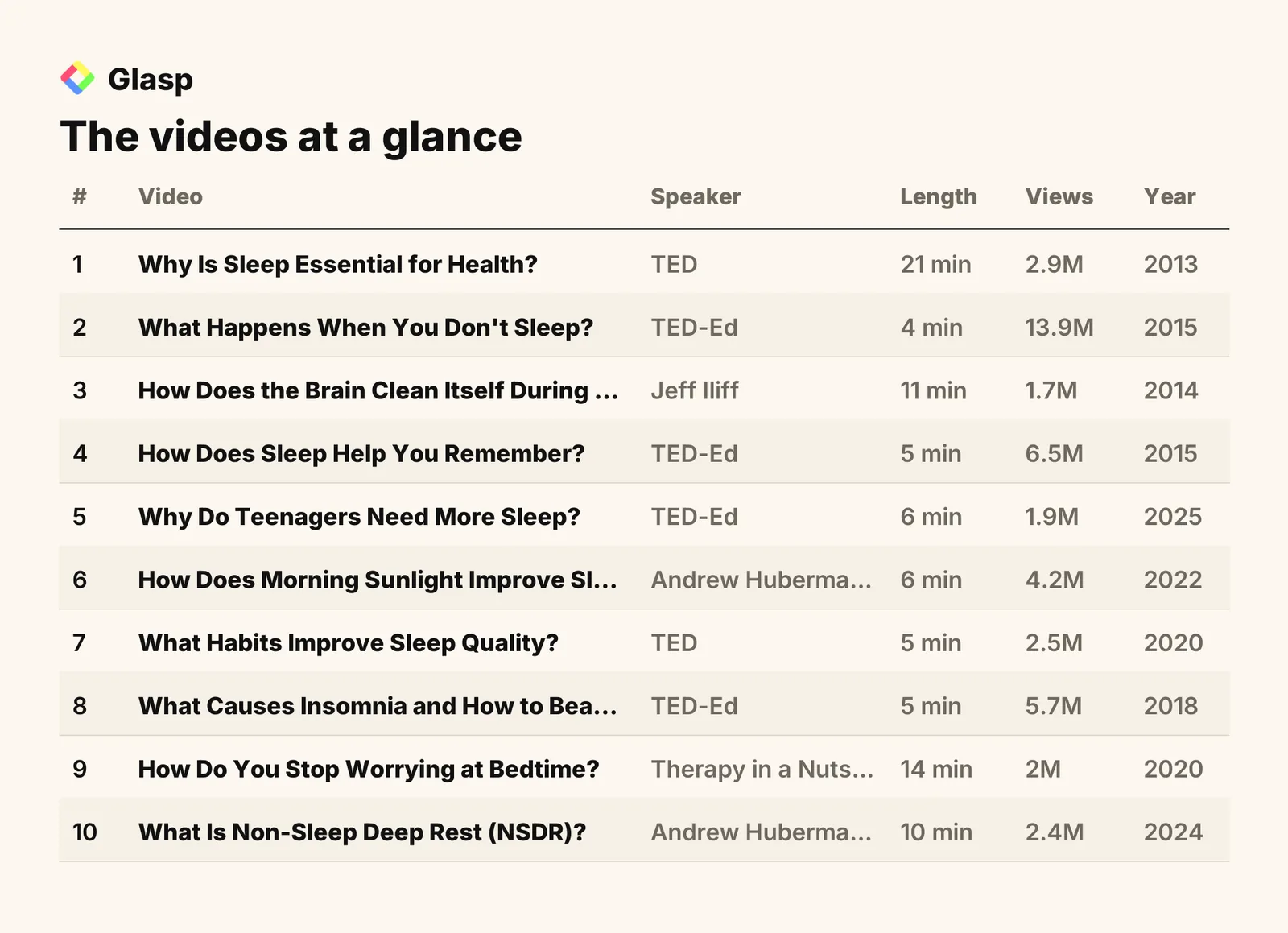Click TED speaker in Sleep Essential row

tap(675, 264)
